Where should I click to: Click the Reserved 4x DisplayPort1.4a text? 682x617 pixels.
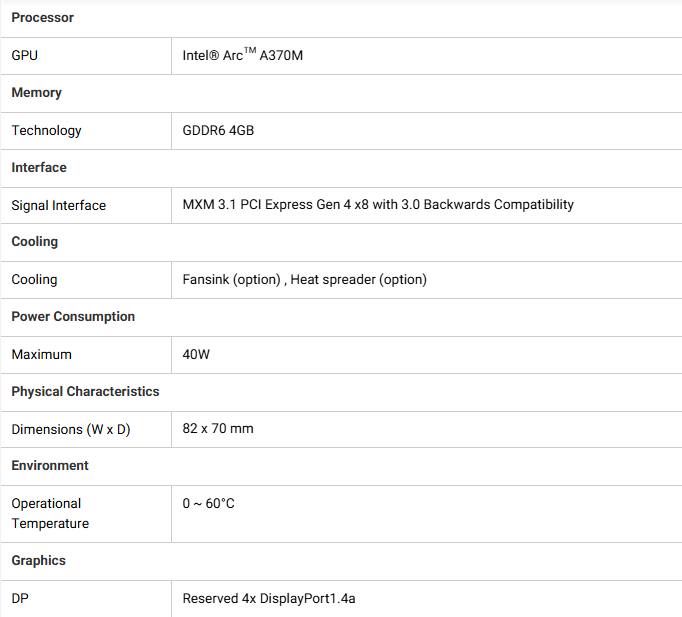(269, 599)
